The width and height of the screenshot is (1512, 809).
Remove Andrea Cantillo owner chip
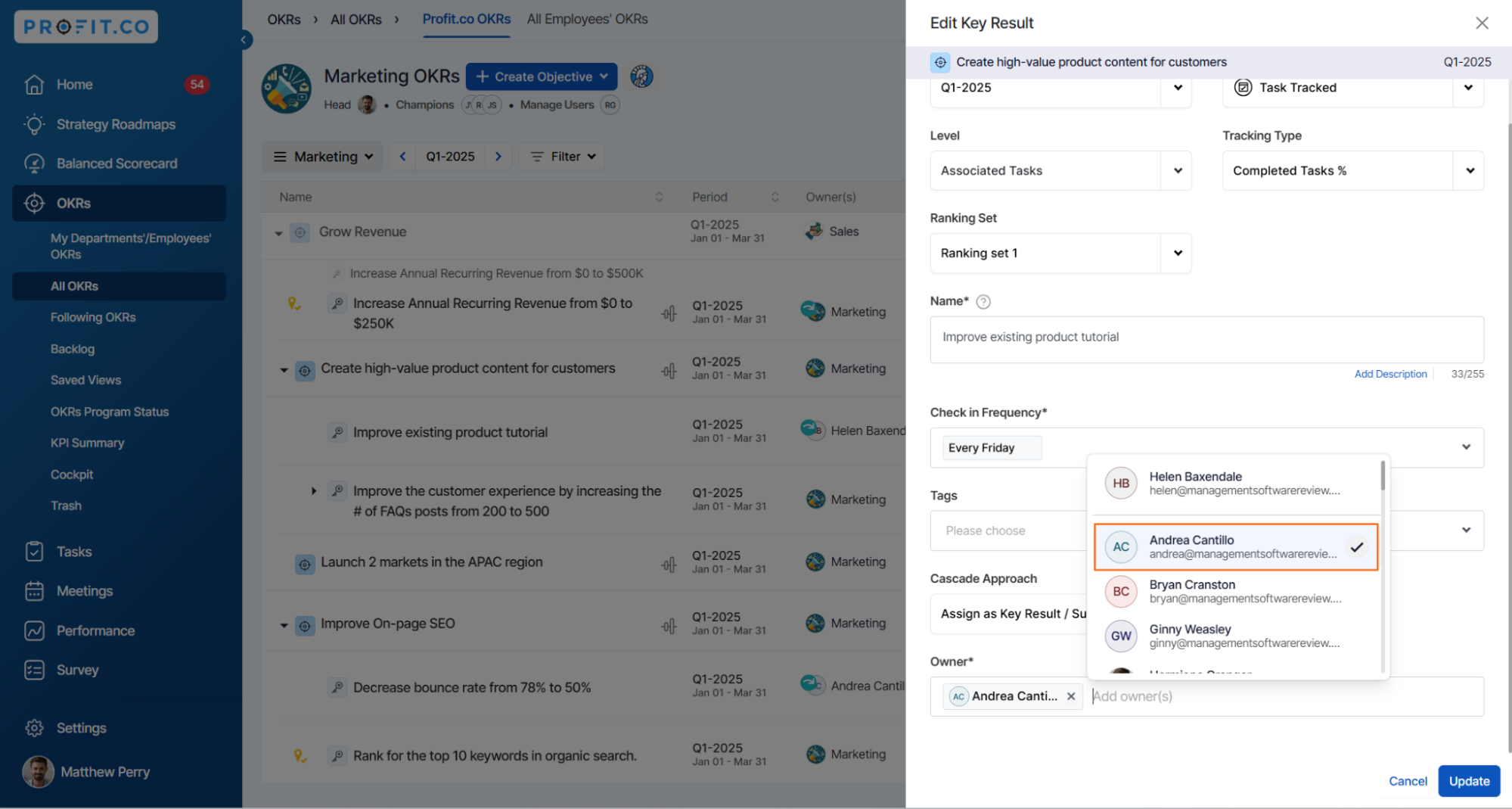(x=1070, y=696)
